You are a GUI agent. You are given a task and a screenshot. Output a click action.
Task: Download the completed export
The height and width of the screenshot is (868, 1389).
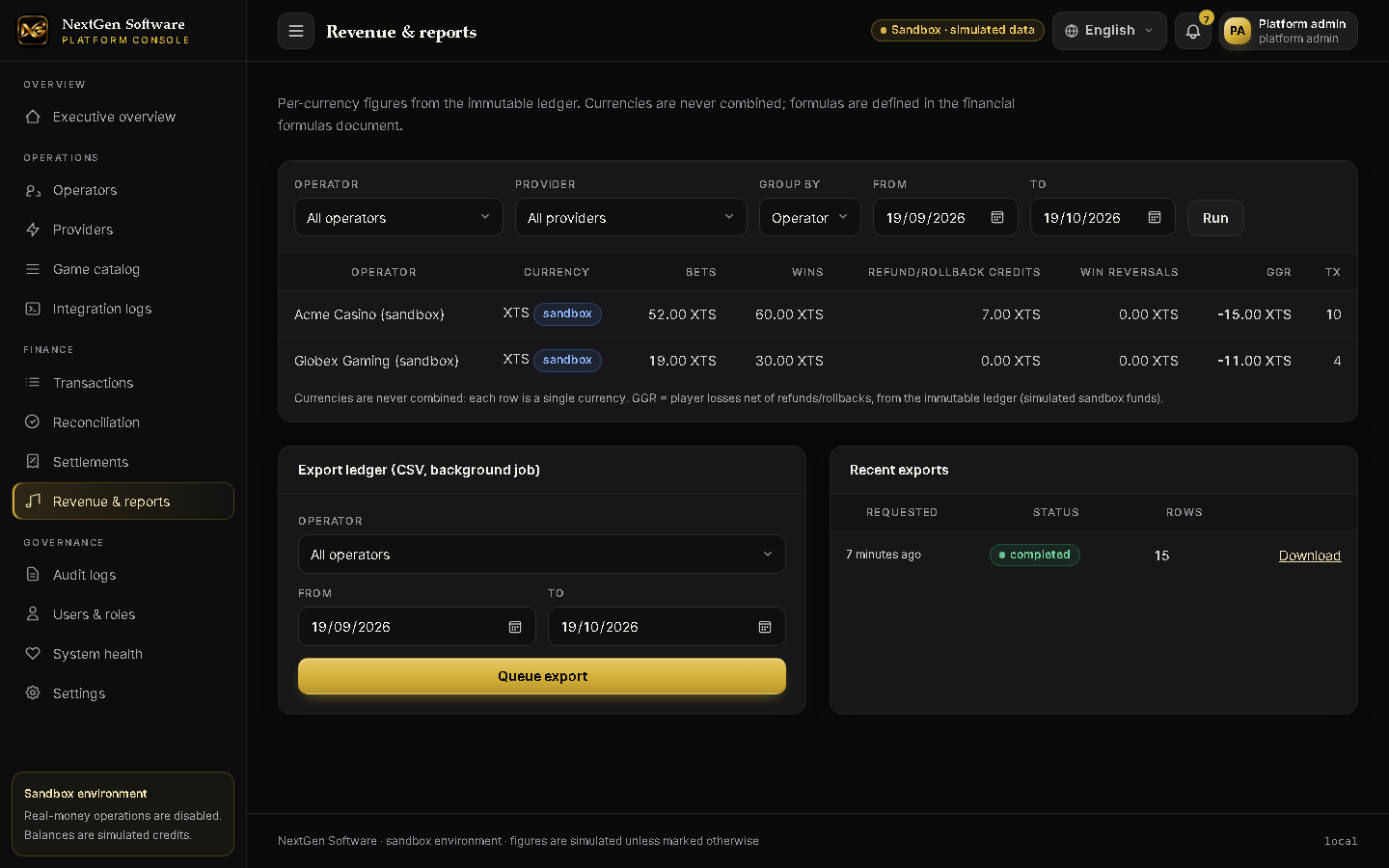coord(1310,556)
